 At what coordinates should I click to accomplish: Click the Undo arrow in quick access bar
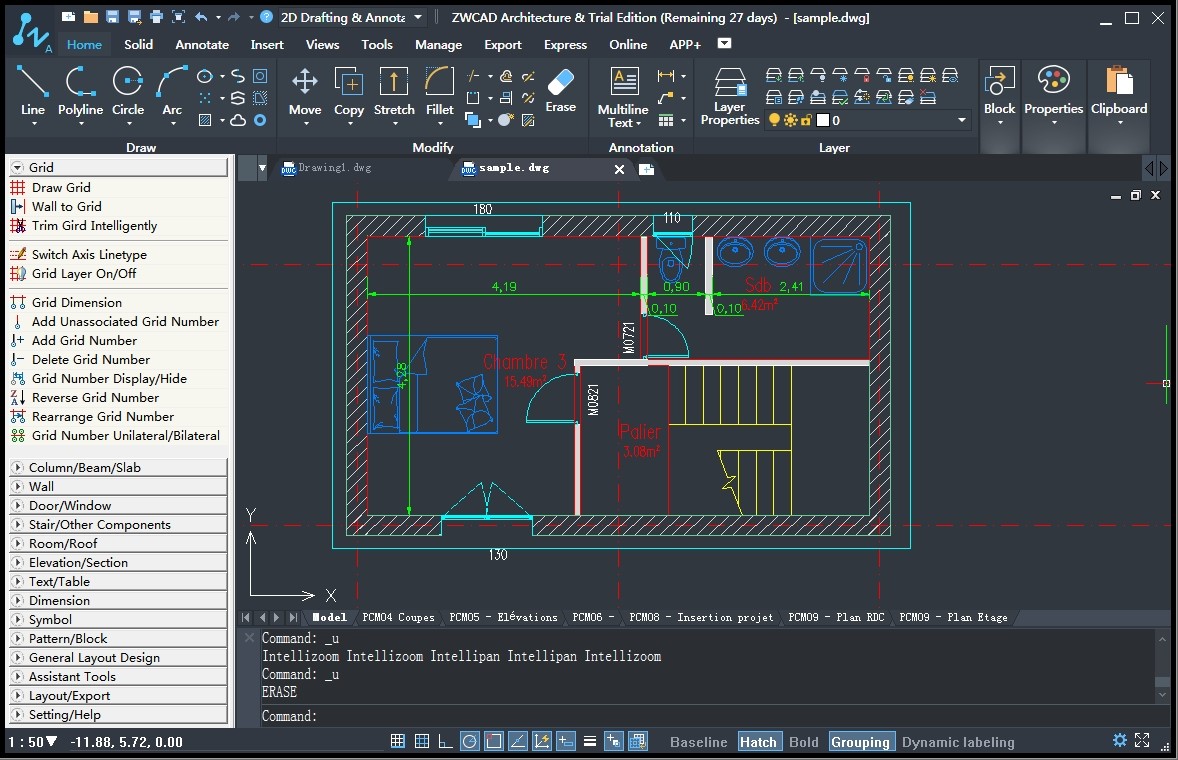tap(201, 17)
